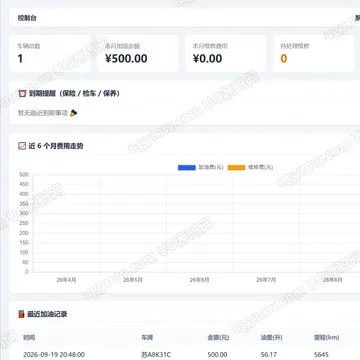Click the 加油费(元) legend label
This screenshot has width=360, height=360.
[x=211, y=167]
